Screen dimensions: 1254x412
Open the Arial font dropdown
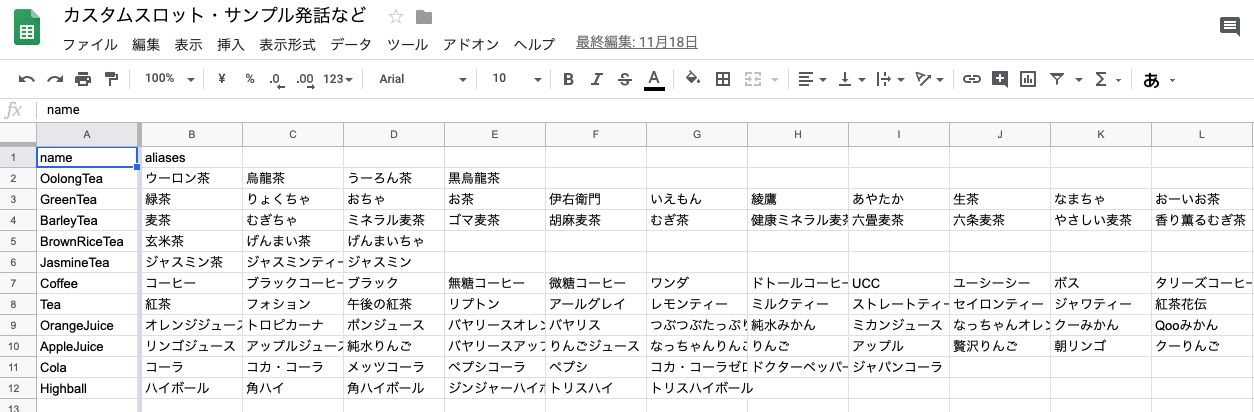(422, 79)
